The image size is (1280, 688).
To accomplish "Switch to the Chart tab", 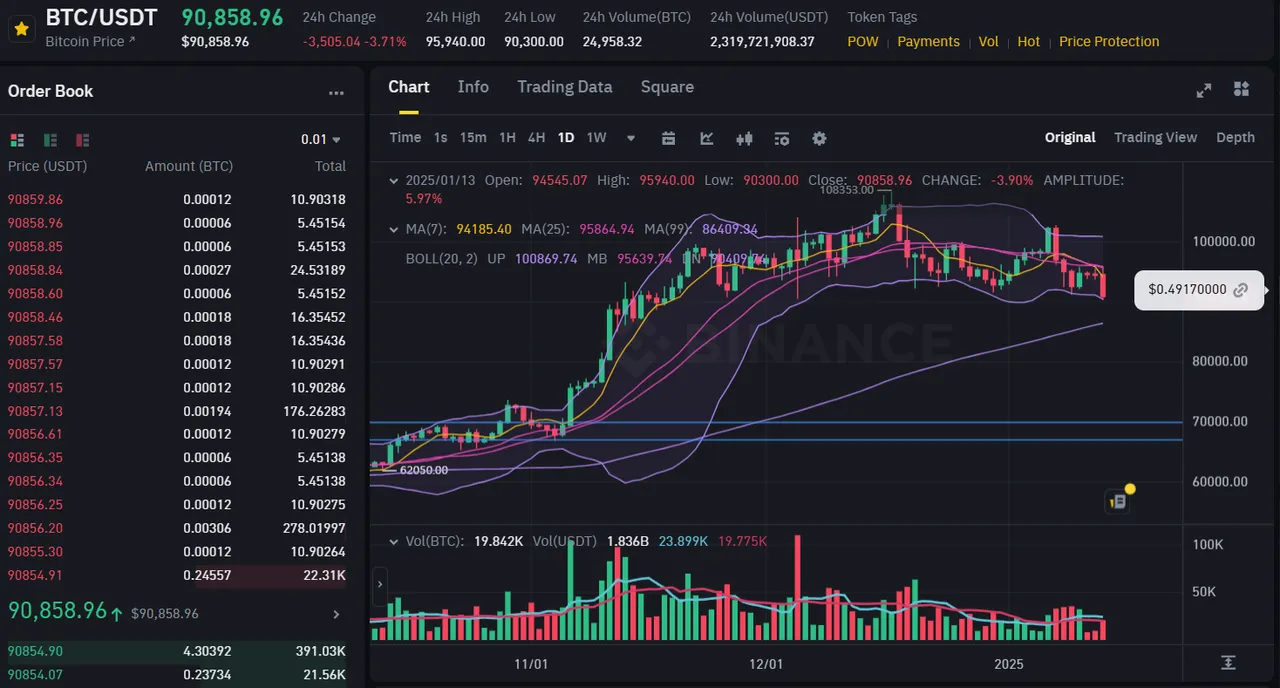I will pyautogui.click(x=409, y=87).
